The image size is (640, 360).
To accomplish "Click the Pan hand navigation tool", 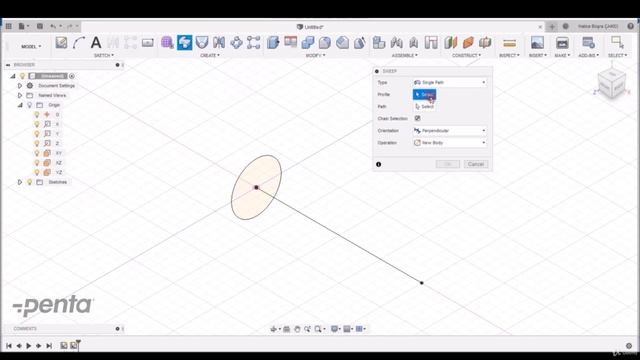I will pos(297,329).
